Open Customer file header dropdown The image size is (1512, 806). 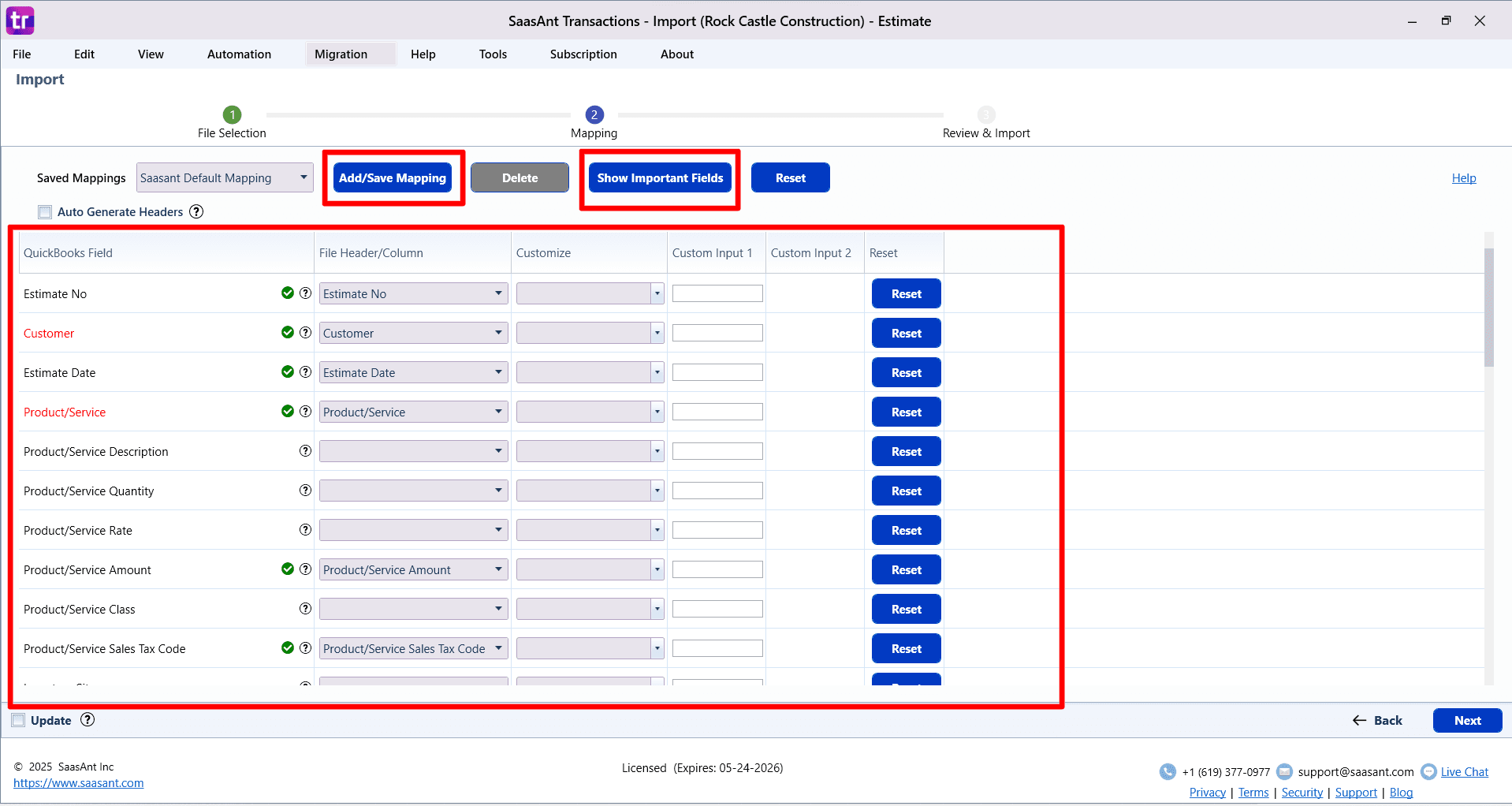pyautogui.click(x=413, y=333)
